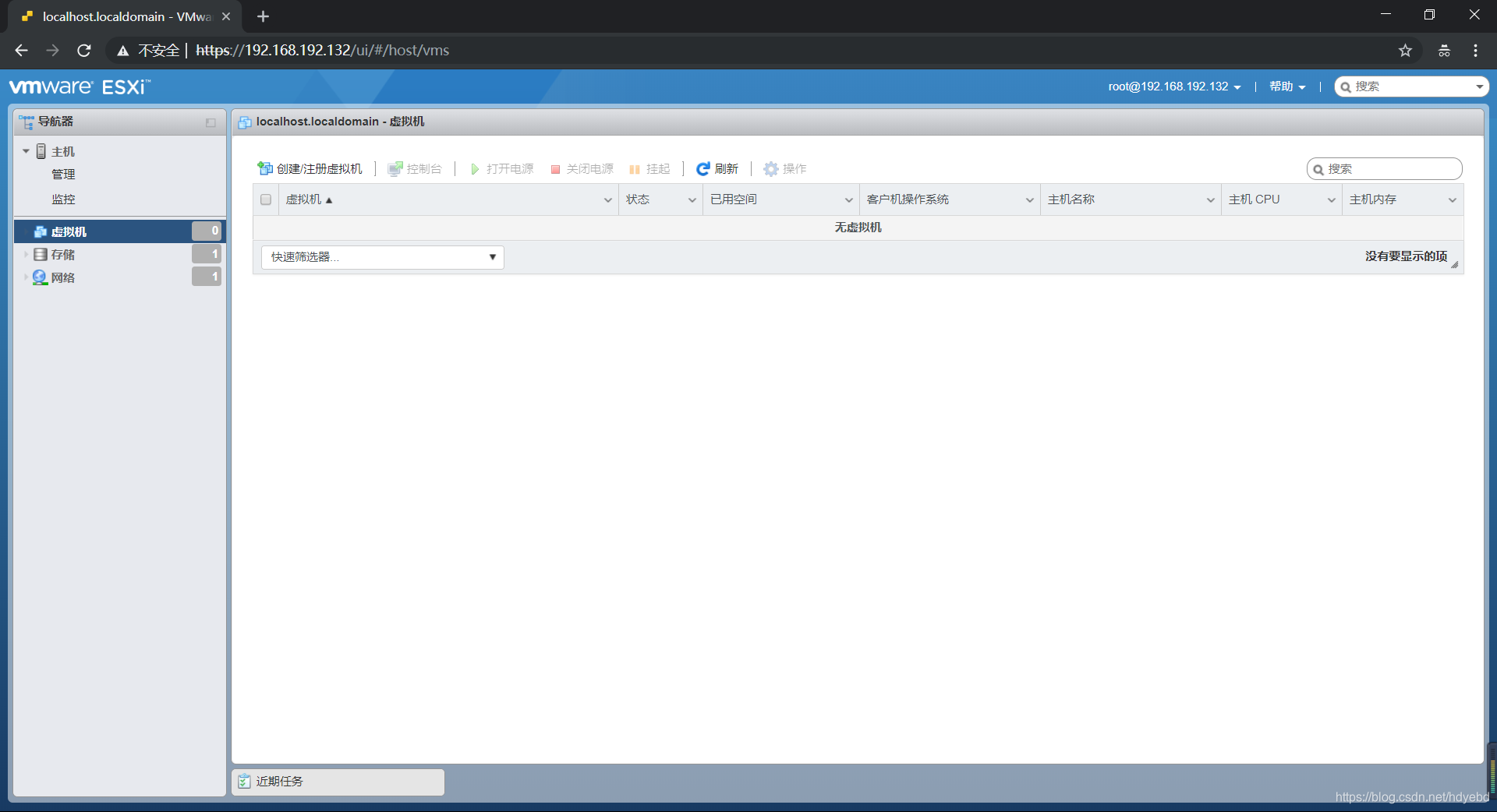The height and width of the screenshot is (812, 1497).
Task: Close the localhost.localdomain browser tab
Action: click(x=226, y=16)
